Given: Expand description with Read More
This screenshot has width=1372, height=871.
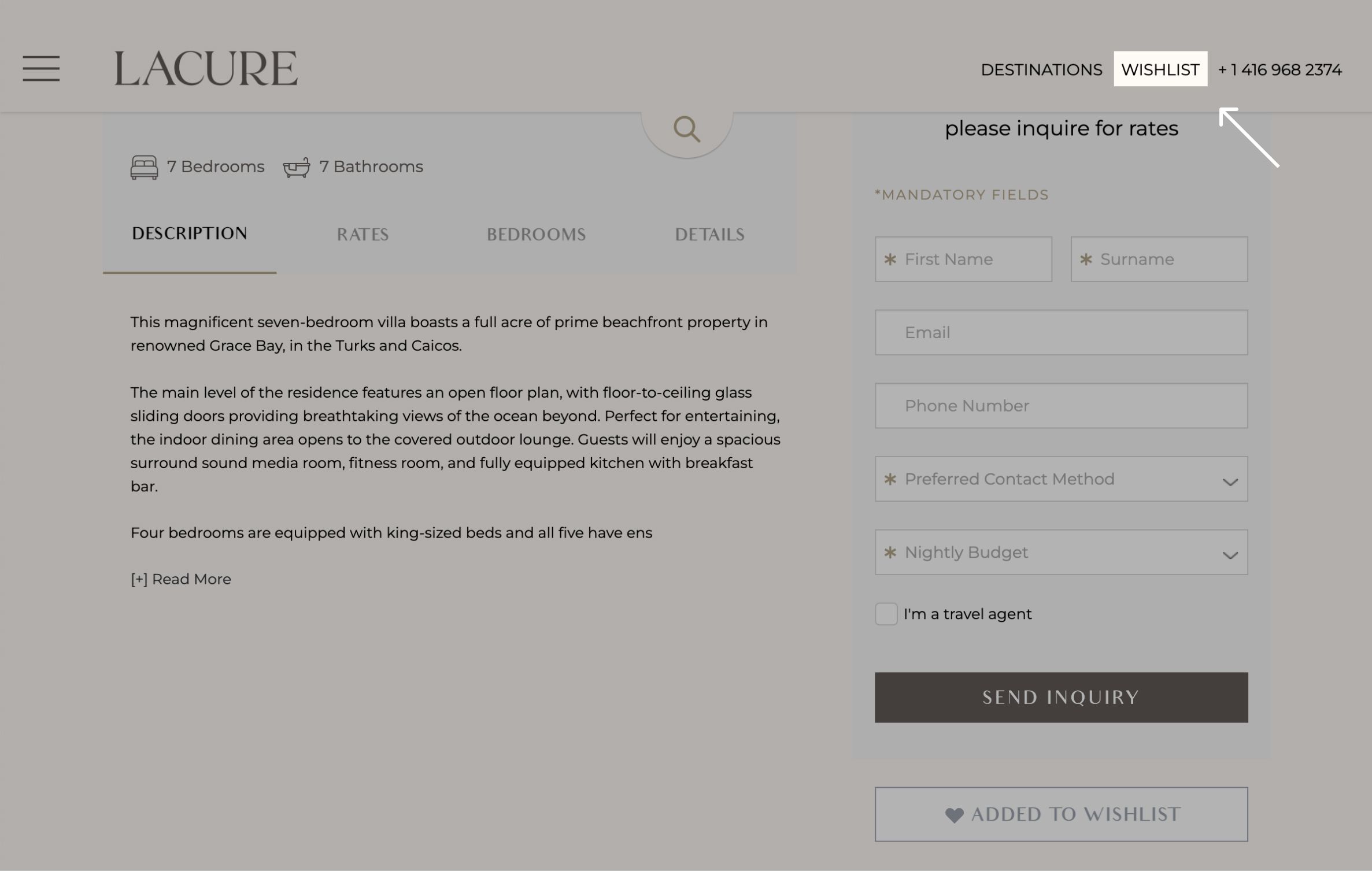Looking at the screenshot, I should pos(181,579).
